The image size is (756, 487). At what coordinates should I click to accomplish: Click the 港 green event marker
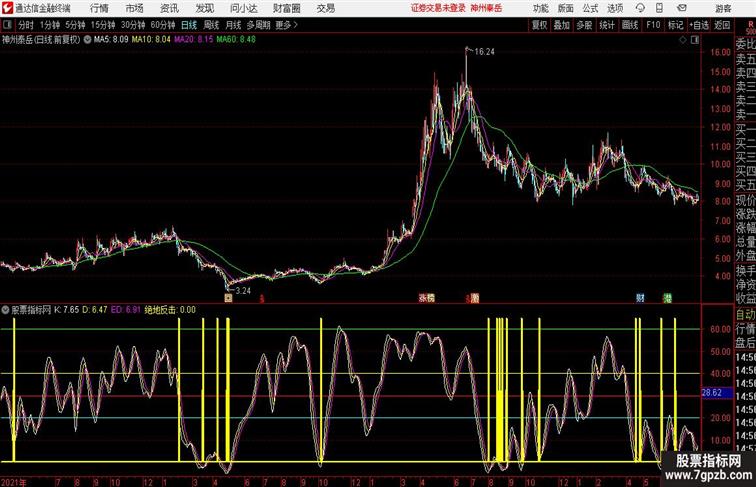click(x=667, y=298)
